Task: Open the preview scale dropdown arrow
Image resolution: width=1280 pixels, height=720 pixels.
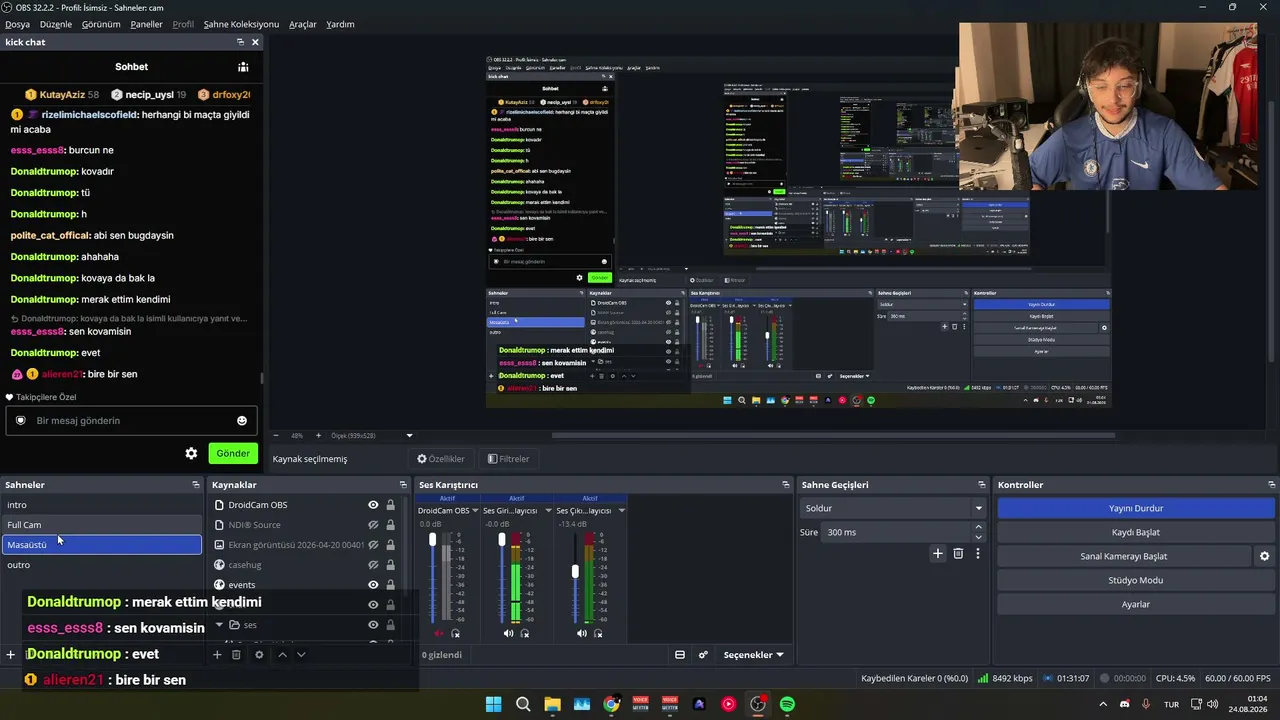Action: pos(409,436)
